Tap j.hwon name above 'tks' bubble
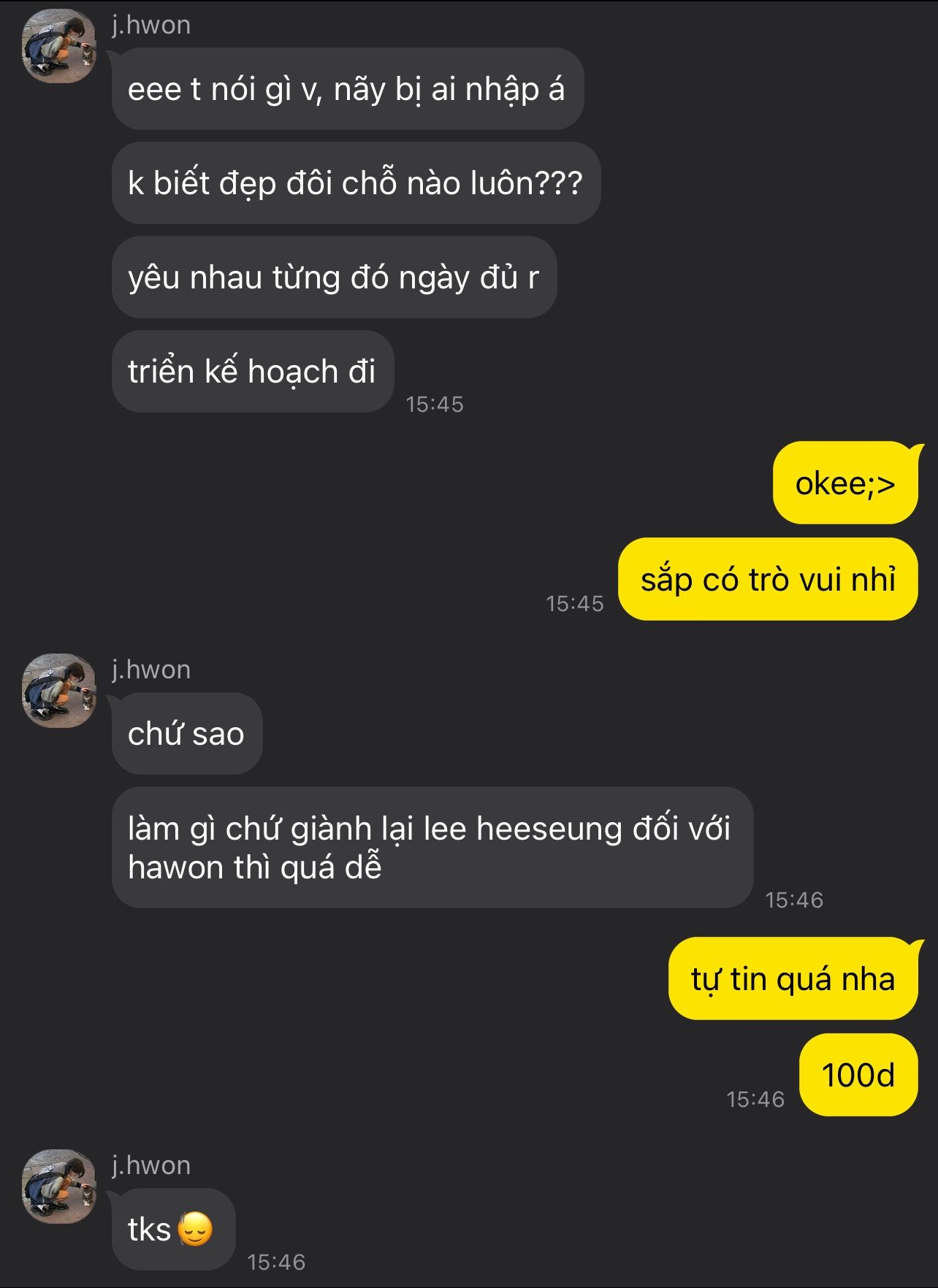Image resolution: width=938 pixels, height=1288 pixels. (x=151, y=1165)
